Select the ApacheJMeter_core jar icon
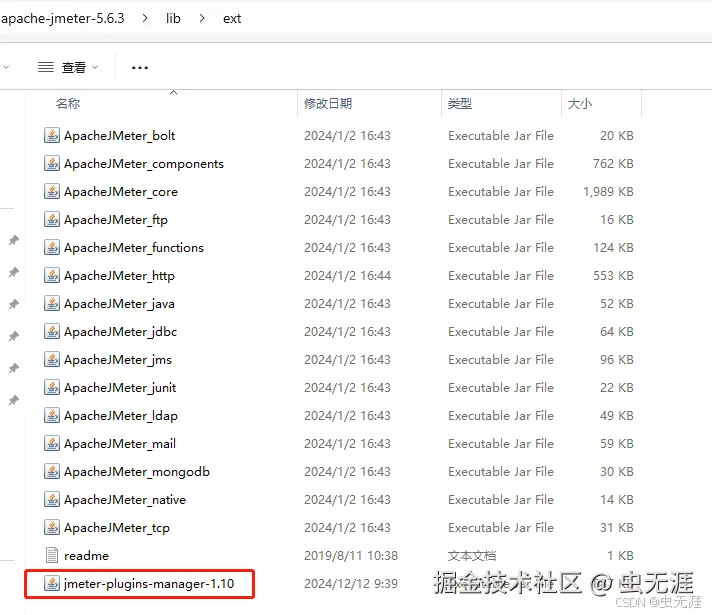The width and height of the screenshot is (712, 615). (x=52, y=192)
